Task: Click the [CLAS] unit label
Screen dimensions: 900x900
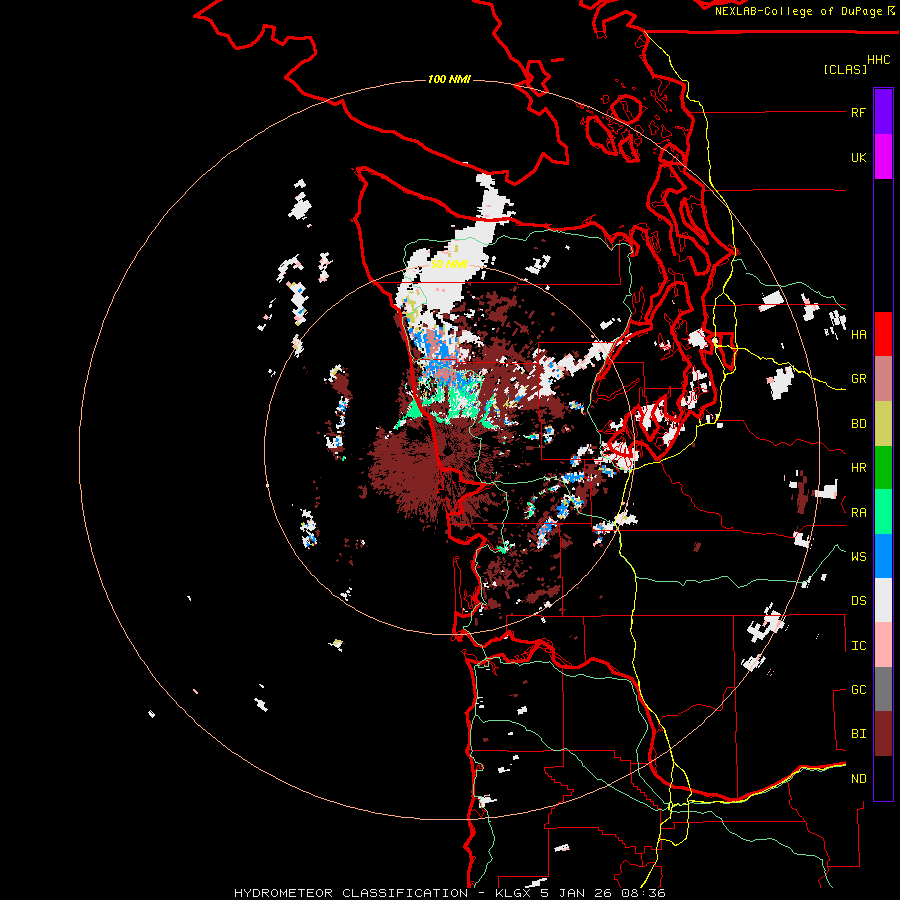Action: pos(845,69)
